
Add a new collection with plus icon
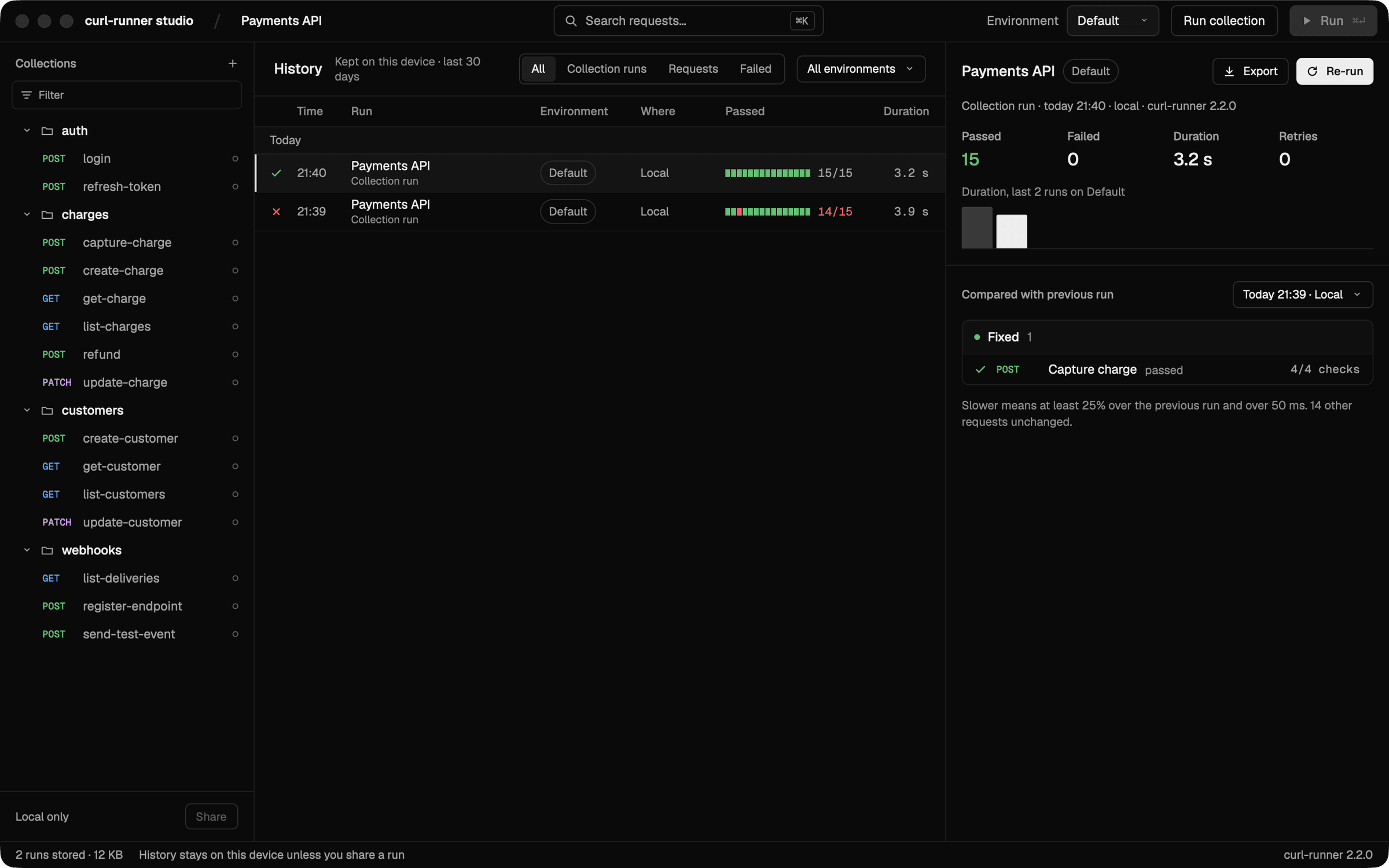pyautogui.click(x=233, y=64)
